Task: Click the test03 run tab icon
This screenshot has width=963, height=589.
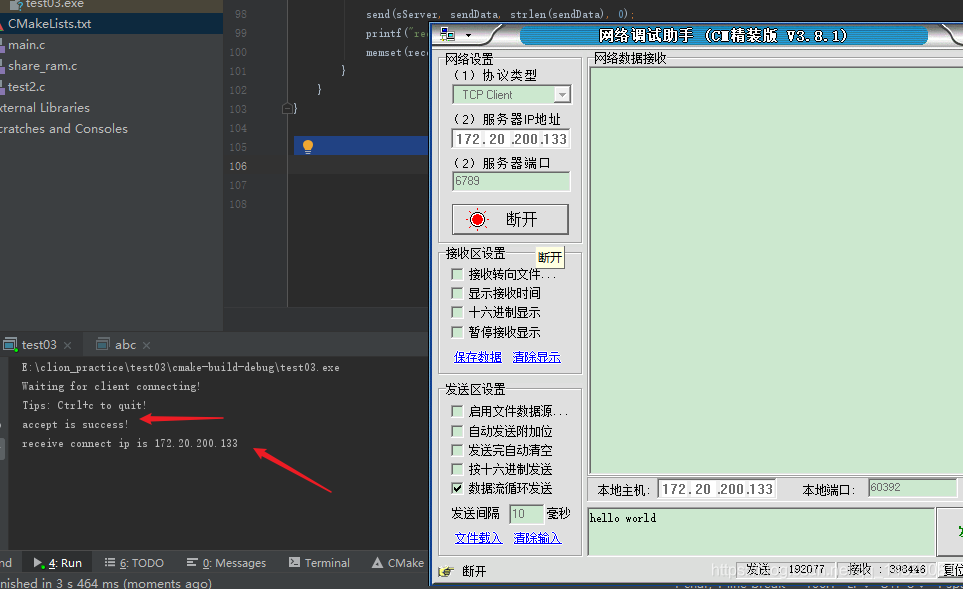Action: 10,345
